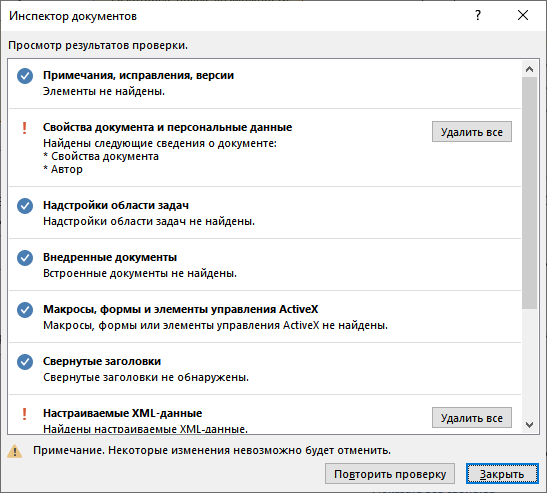The image size is (547, 493).
Task: Click the checkmark icon beside Примечания, исправления, версии
Action: click(25, 76)
